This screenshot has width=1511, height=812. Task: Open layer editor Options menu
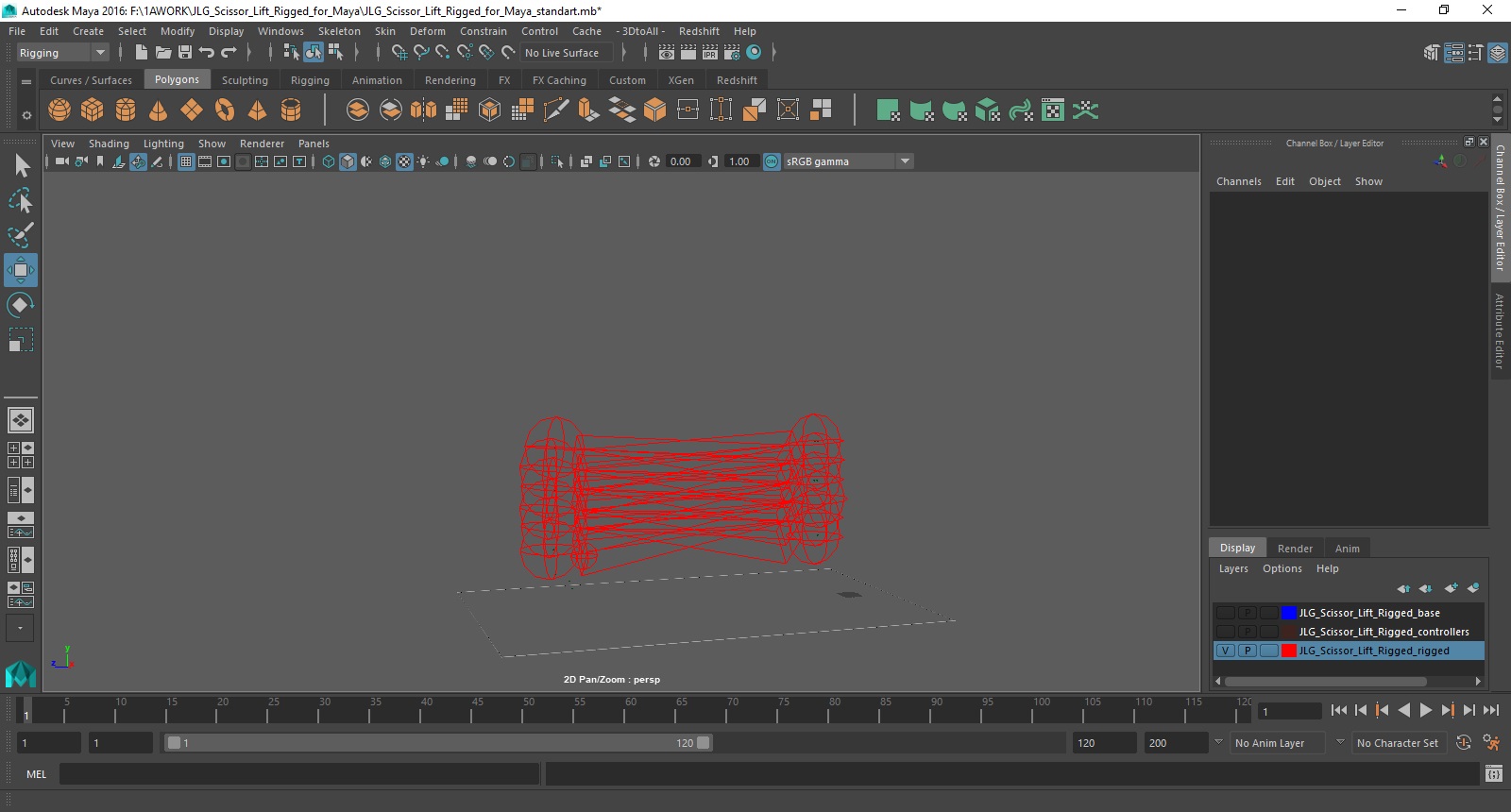1282,568
